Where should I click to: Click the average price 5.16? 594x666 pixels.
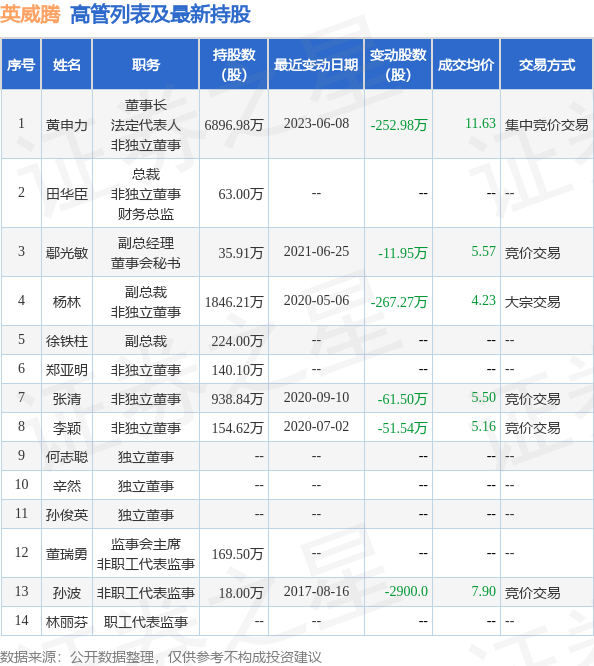tap(484, 426)
